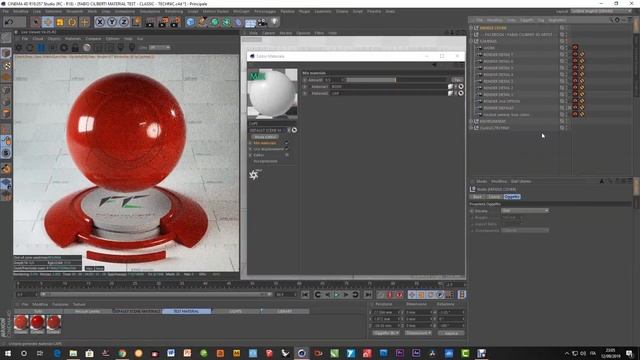Click the first green generator icon
This screenshot has width=640, height=360.
214,22
